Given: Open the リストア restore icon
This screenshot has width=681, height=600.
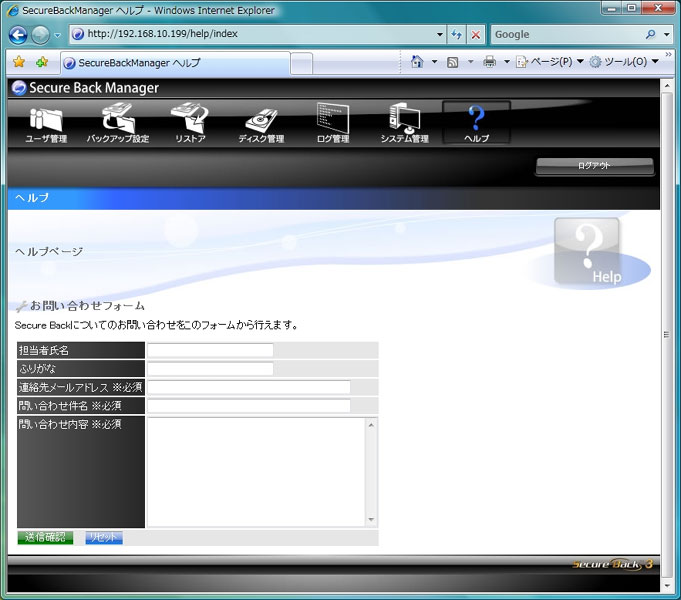Looking at the screenshot, I should [x=190, y=123].
